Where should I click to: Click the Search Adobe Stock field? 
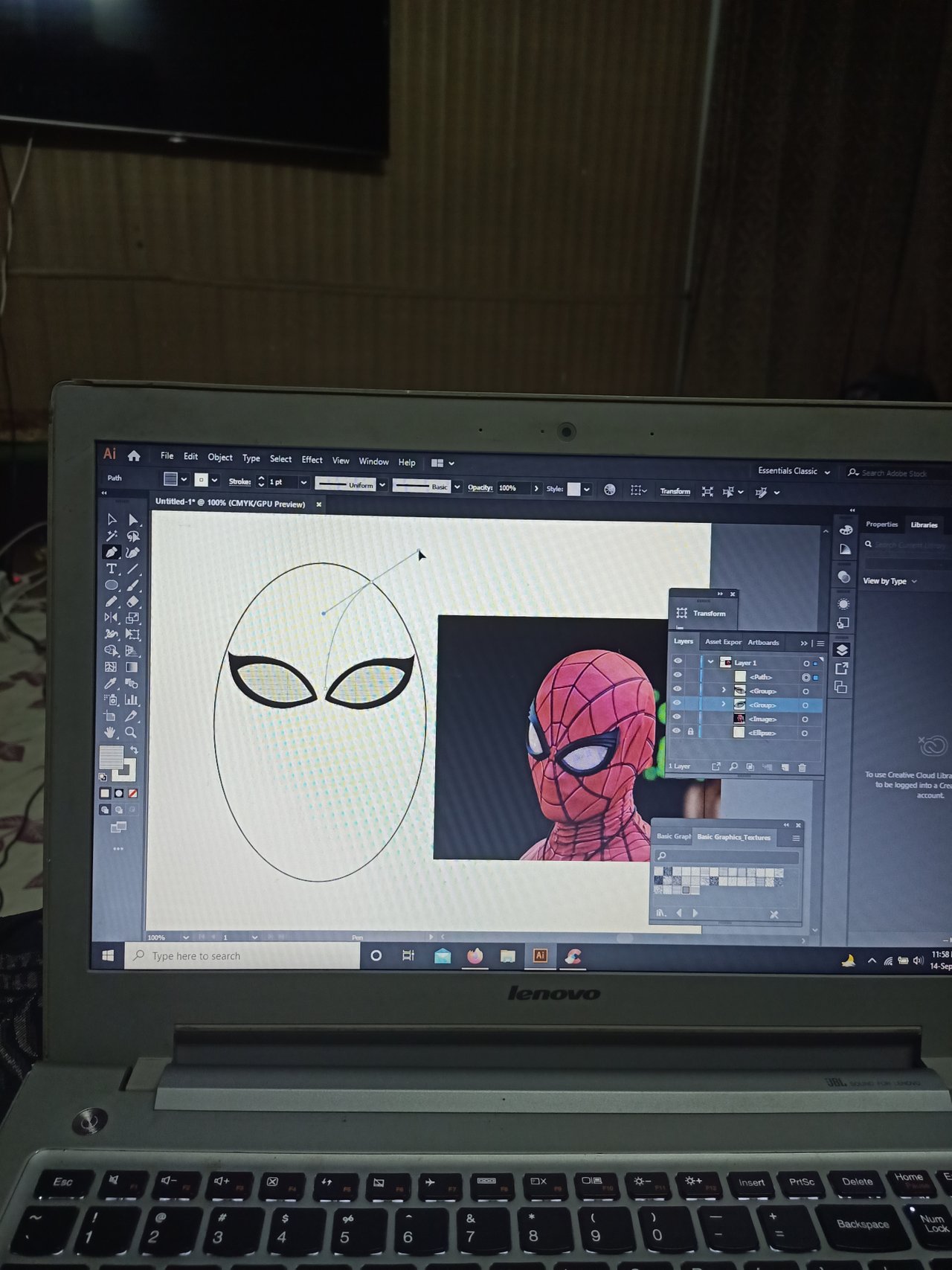(898, 473)
